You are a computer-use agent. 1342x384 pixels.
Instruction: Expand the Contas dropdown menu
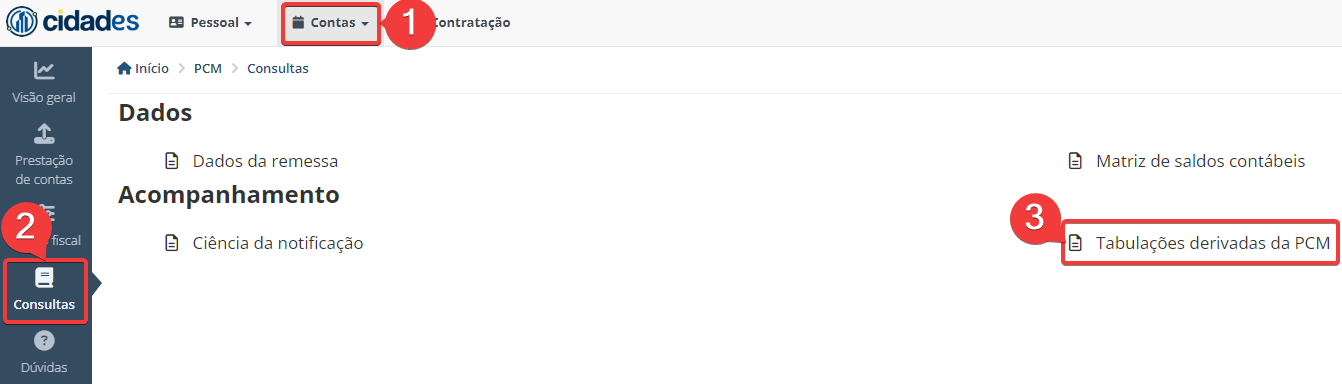coord(331,22)
